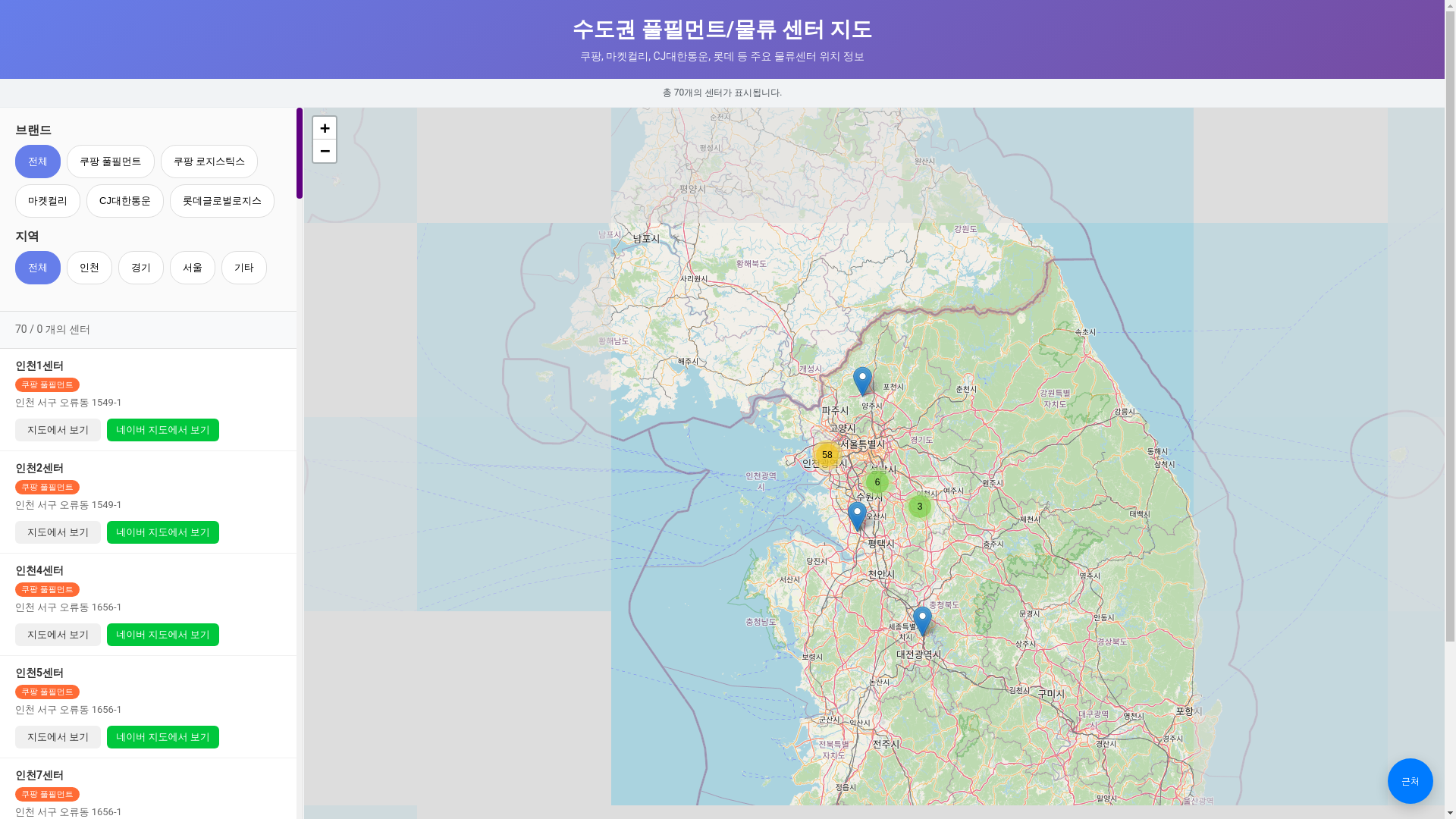Select the blue pin near 양주시
Viewport: 1456px width, 819px height.
tap(862, 381)
